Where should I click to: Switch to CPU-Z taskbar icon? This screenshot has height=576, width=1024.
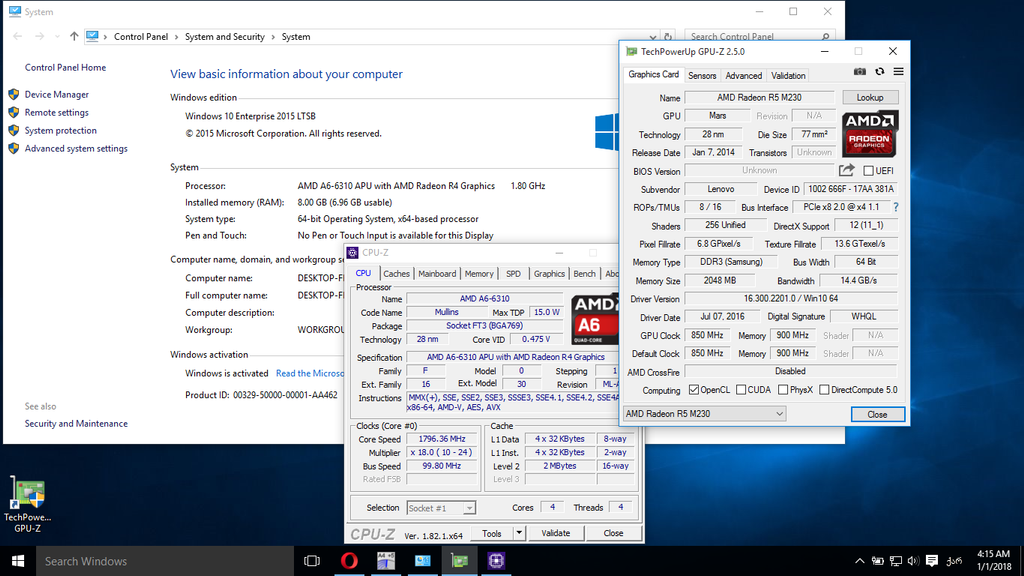pyautogui.click(x=496, y=561)
